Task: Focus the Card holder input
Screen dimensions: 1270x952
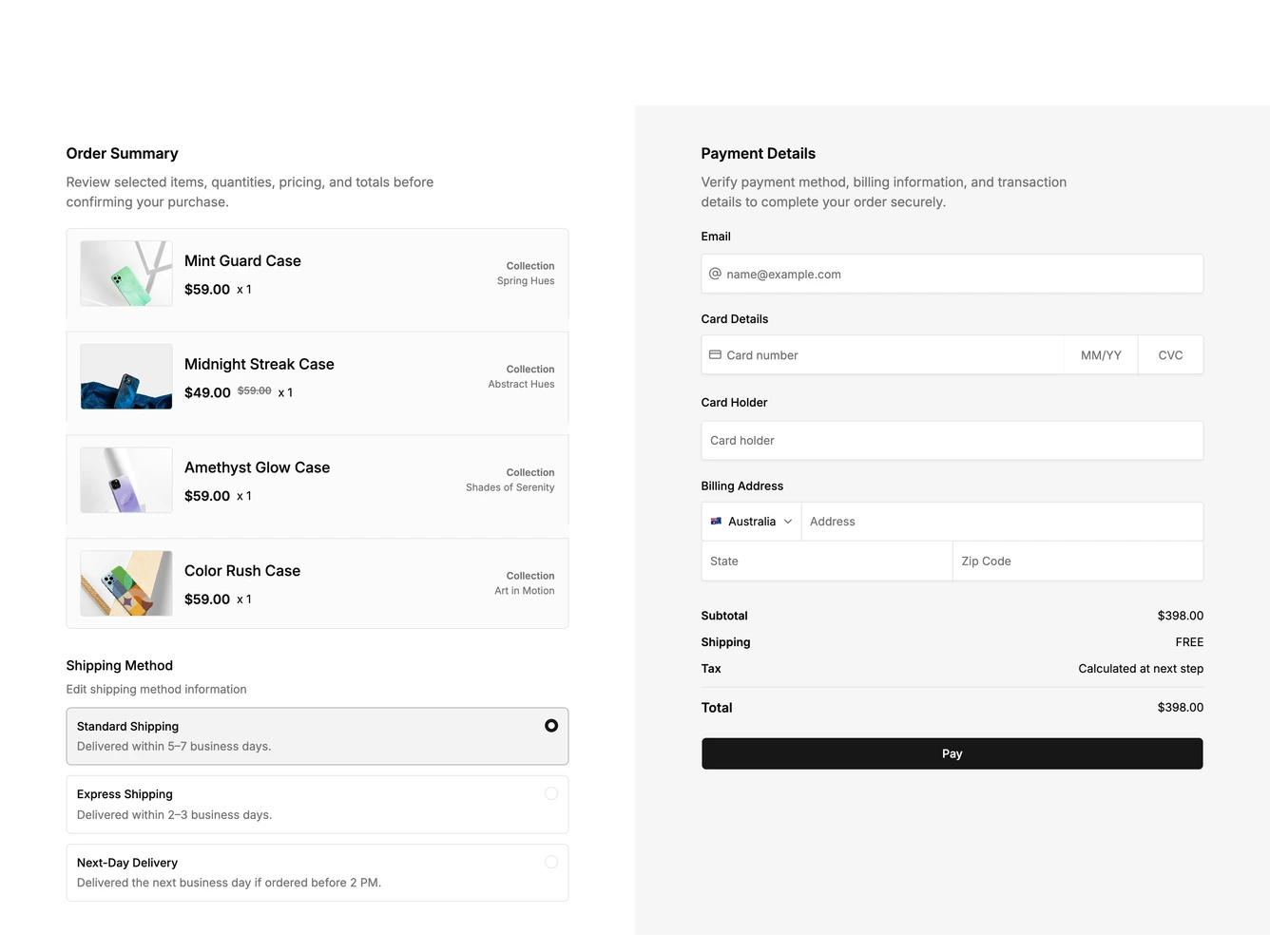Action: [x=952, y=441]
